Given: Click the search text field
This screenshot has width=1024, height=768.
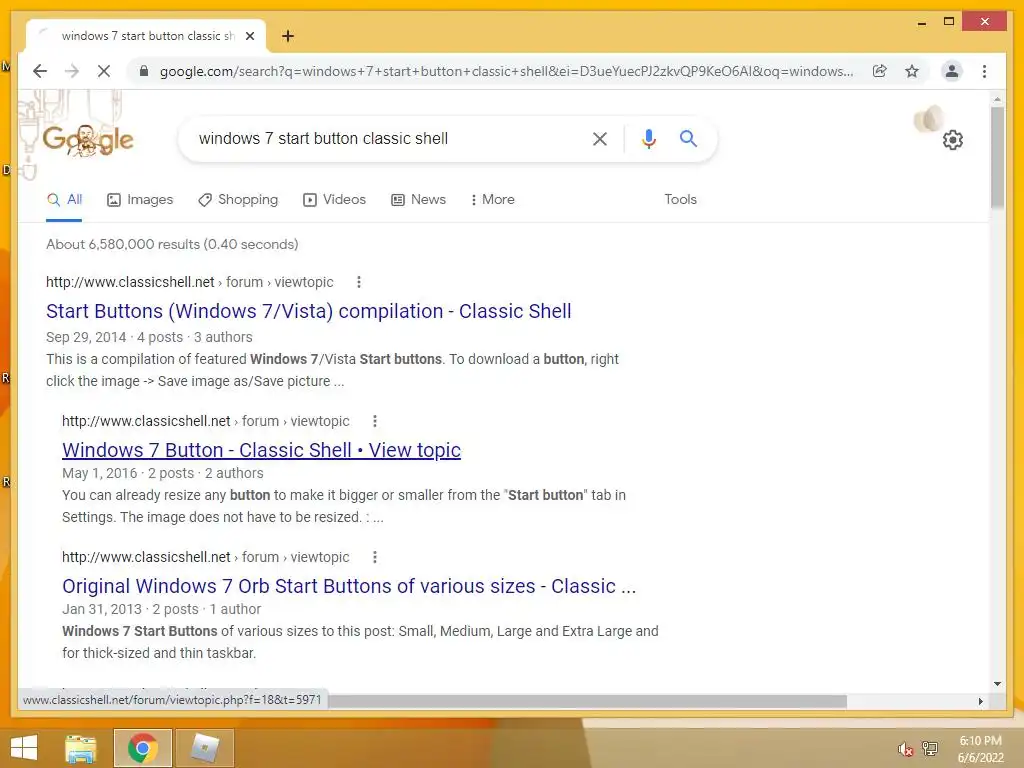Looking at the screenshot, I should pyautogui.click(x=385, y=138).
